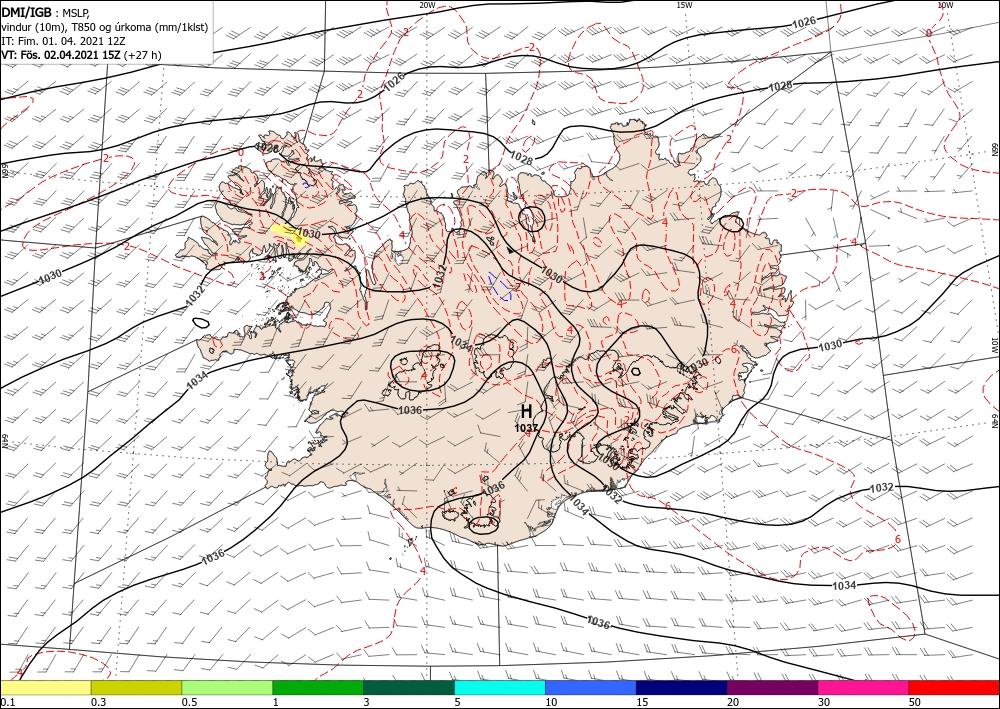The height and width of the screenshot is (709, 1000).
Task: Click the "15W" longitude label at top
Action: point(684,5)
